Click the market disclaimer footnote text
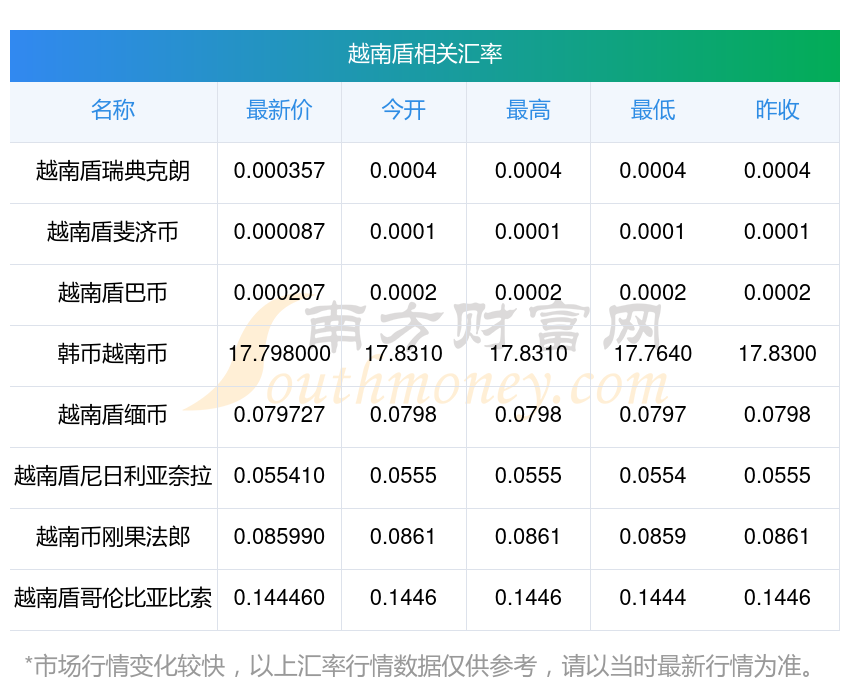Image resolution: width=850 pixels, height=697 pixels. (425, 666)
